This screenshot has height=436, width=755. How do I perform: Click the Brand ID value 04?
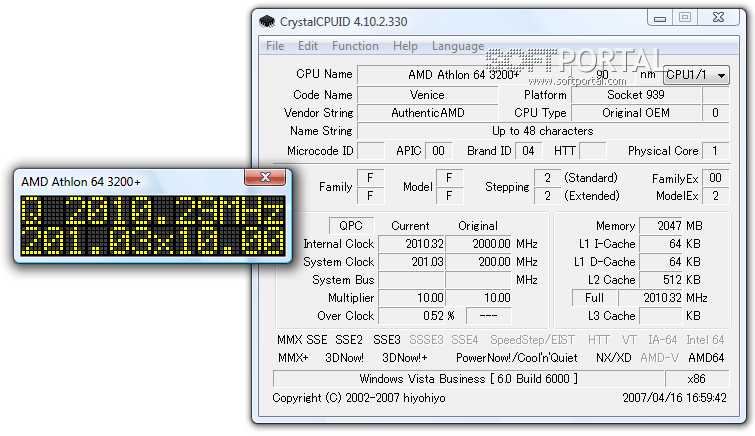(x=528, y=151)
